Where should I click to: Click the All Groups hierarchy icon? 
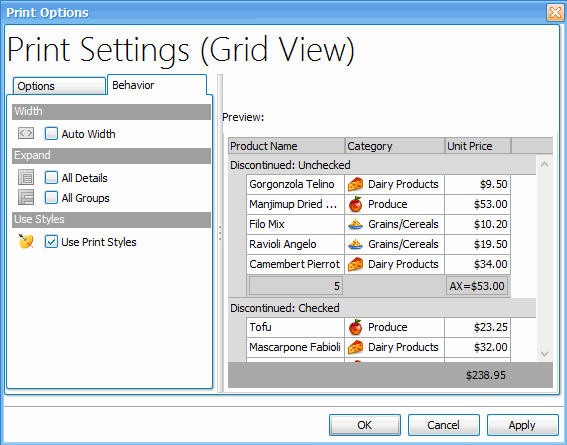(x=26, y=198)
